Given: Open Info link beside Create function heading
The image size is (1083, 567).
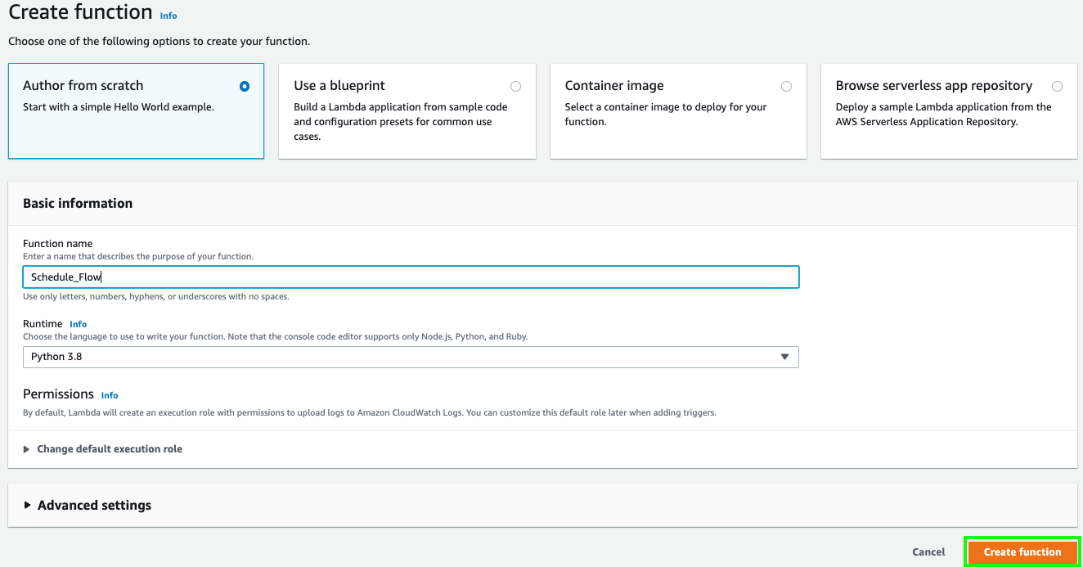Looking at the screenshot, I should 169,16.
